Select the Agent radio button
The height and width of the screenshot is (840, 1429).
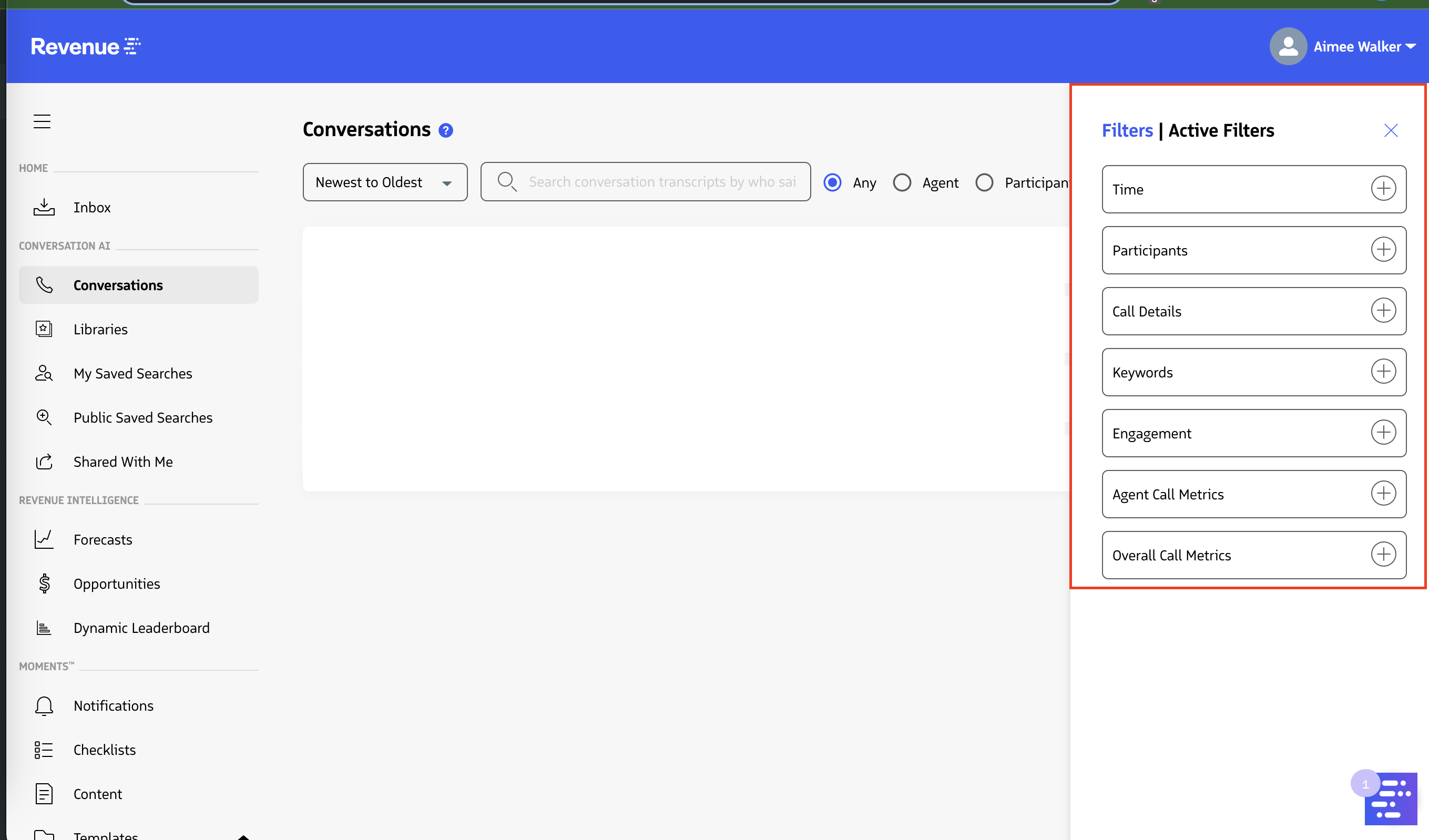(902, 182)
